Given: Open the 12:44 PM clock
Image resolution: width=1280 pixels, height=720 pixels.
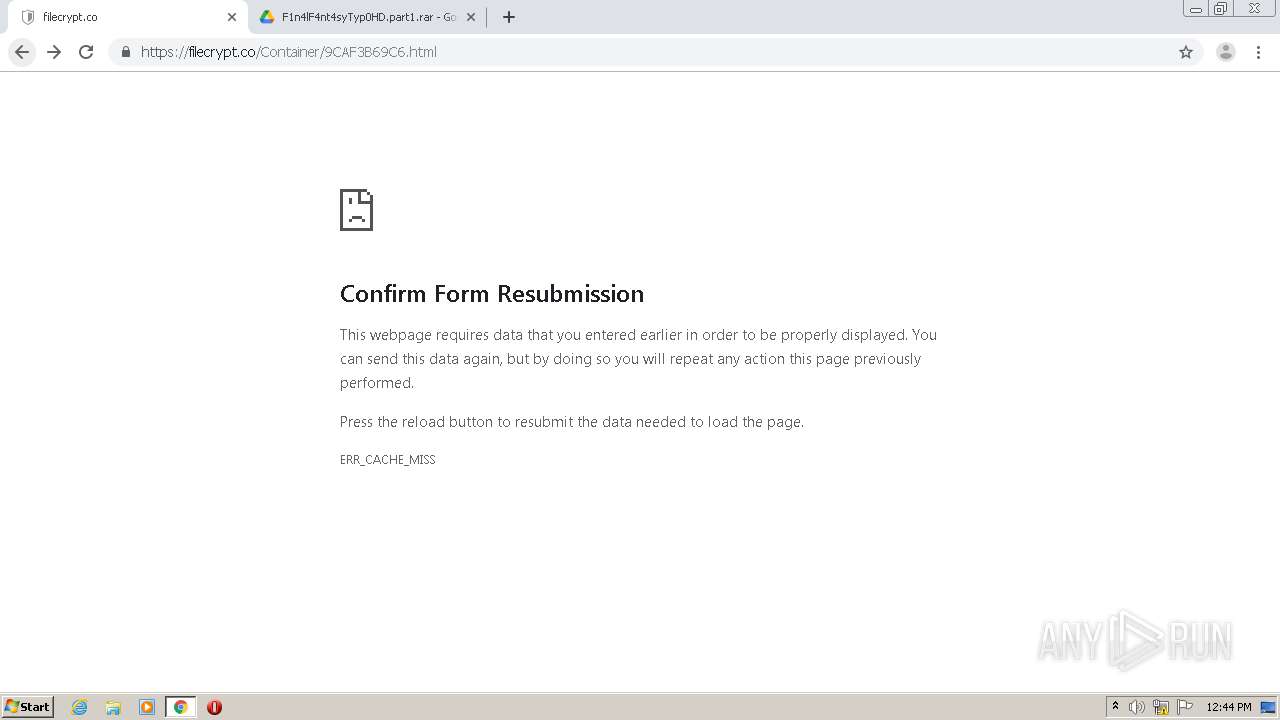Looking at the screenshot, I should 1229,707.
